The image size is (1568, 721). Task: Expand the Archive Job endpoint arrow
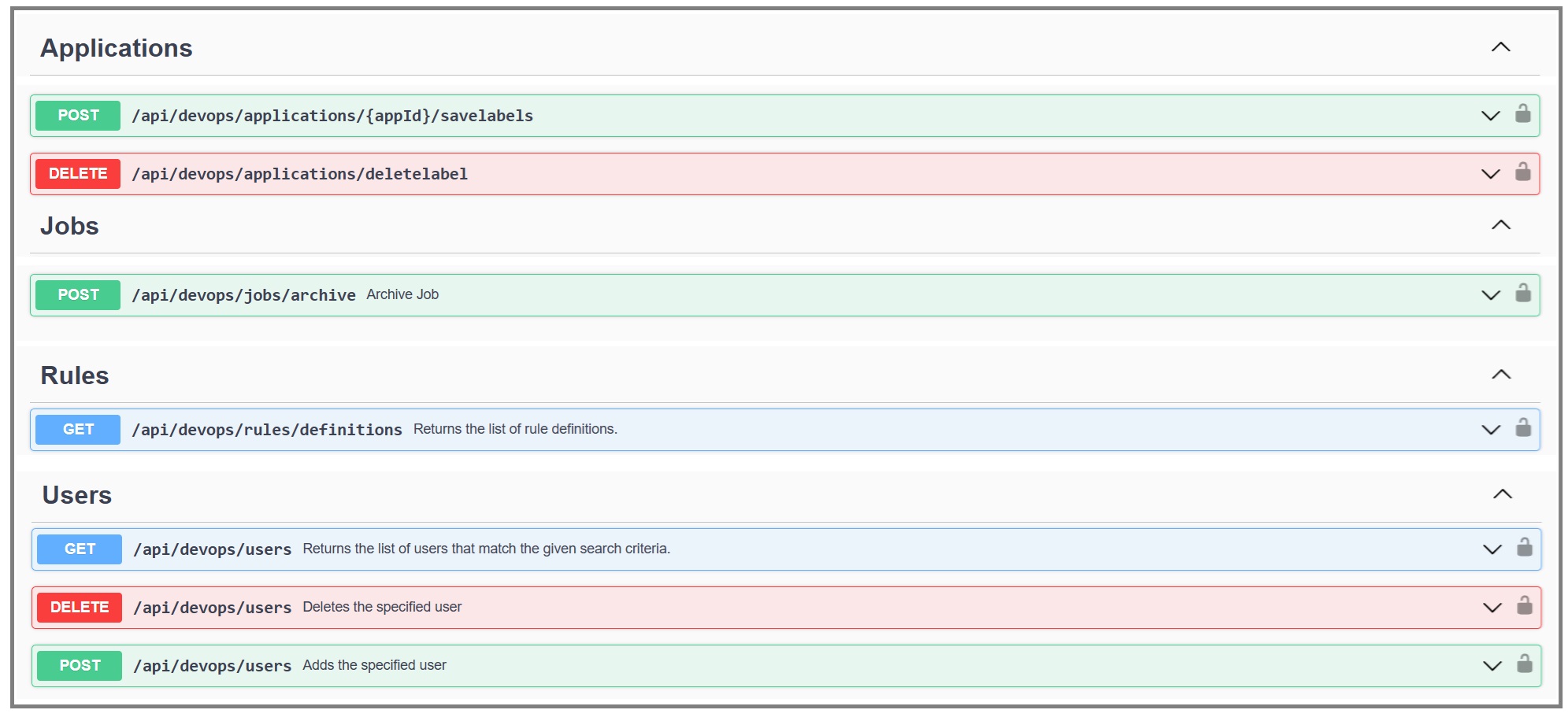(x=1490, y=295)
